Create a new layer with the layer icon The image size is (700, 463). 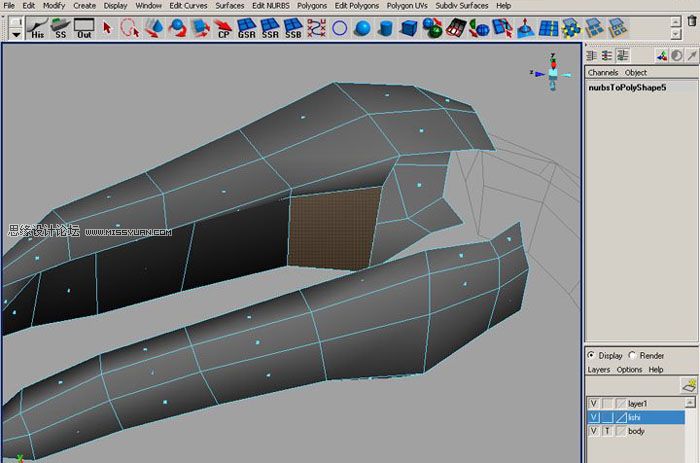tap(688, 385)
